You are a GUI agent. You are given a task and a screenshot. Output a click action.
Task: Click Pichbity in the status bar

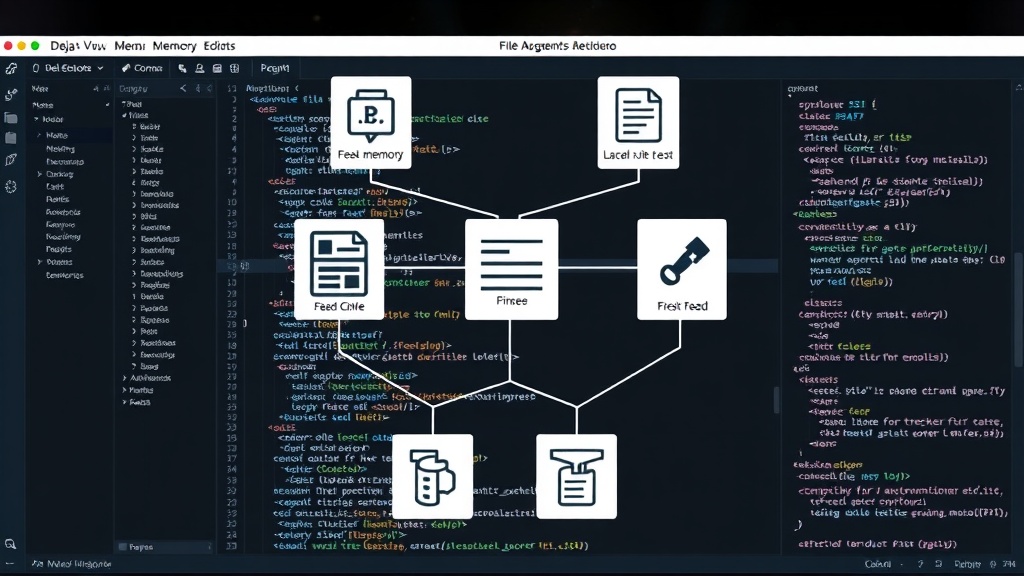pyautogui.click(x=967, y=564)
